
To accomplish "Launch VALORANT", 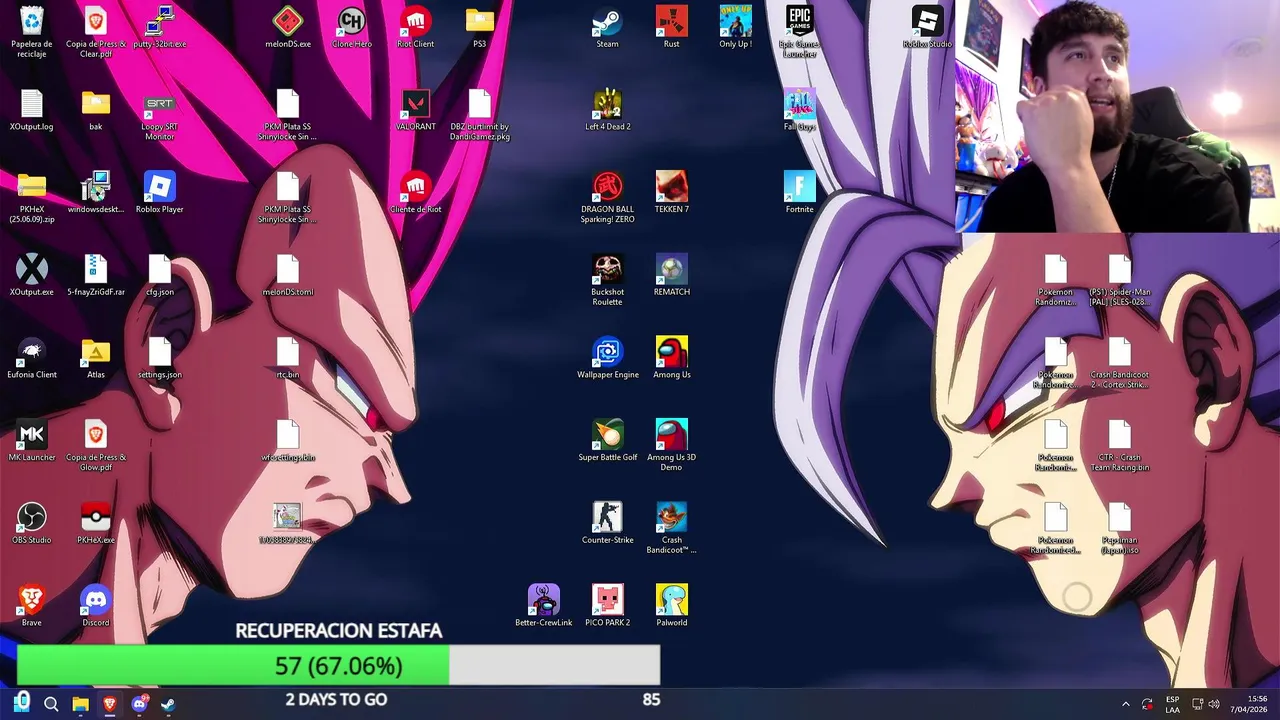I will pos(415,110).
